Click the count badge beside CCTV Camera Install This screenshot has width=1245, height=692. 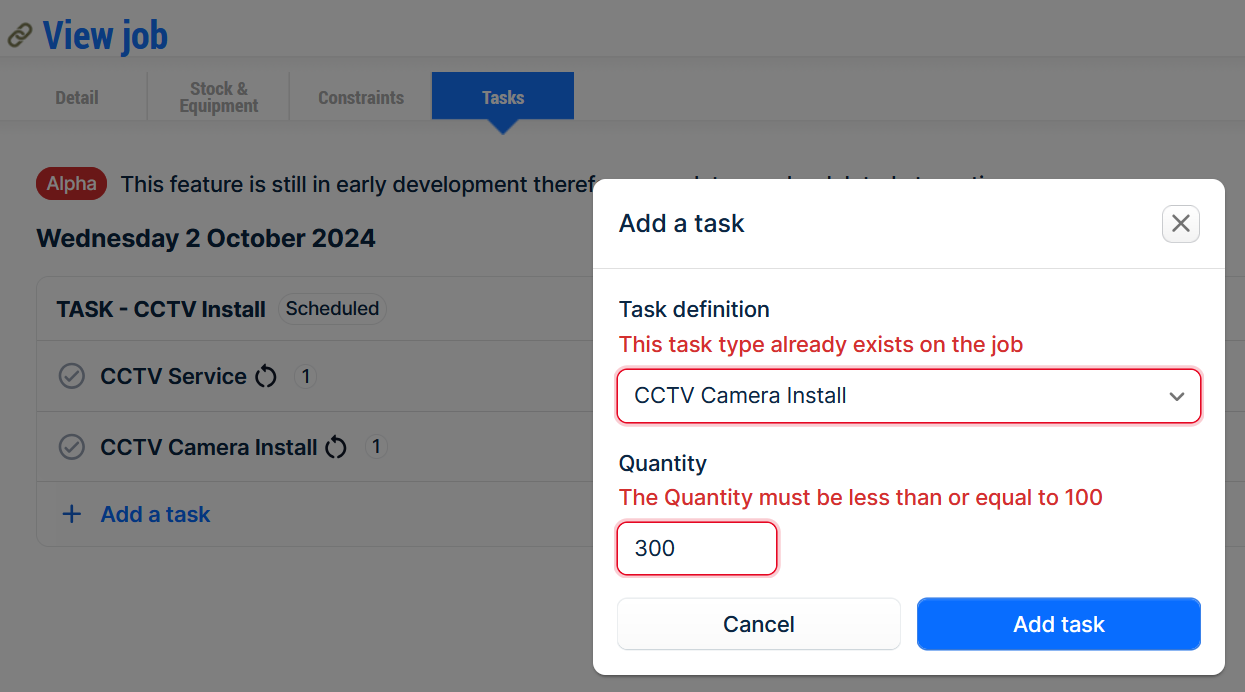coord(376,447)
